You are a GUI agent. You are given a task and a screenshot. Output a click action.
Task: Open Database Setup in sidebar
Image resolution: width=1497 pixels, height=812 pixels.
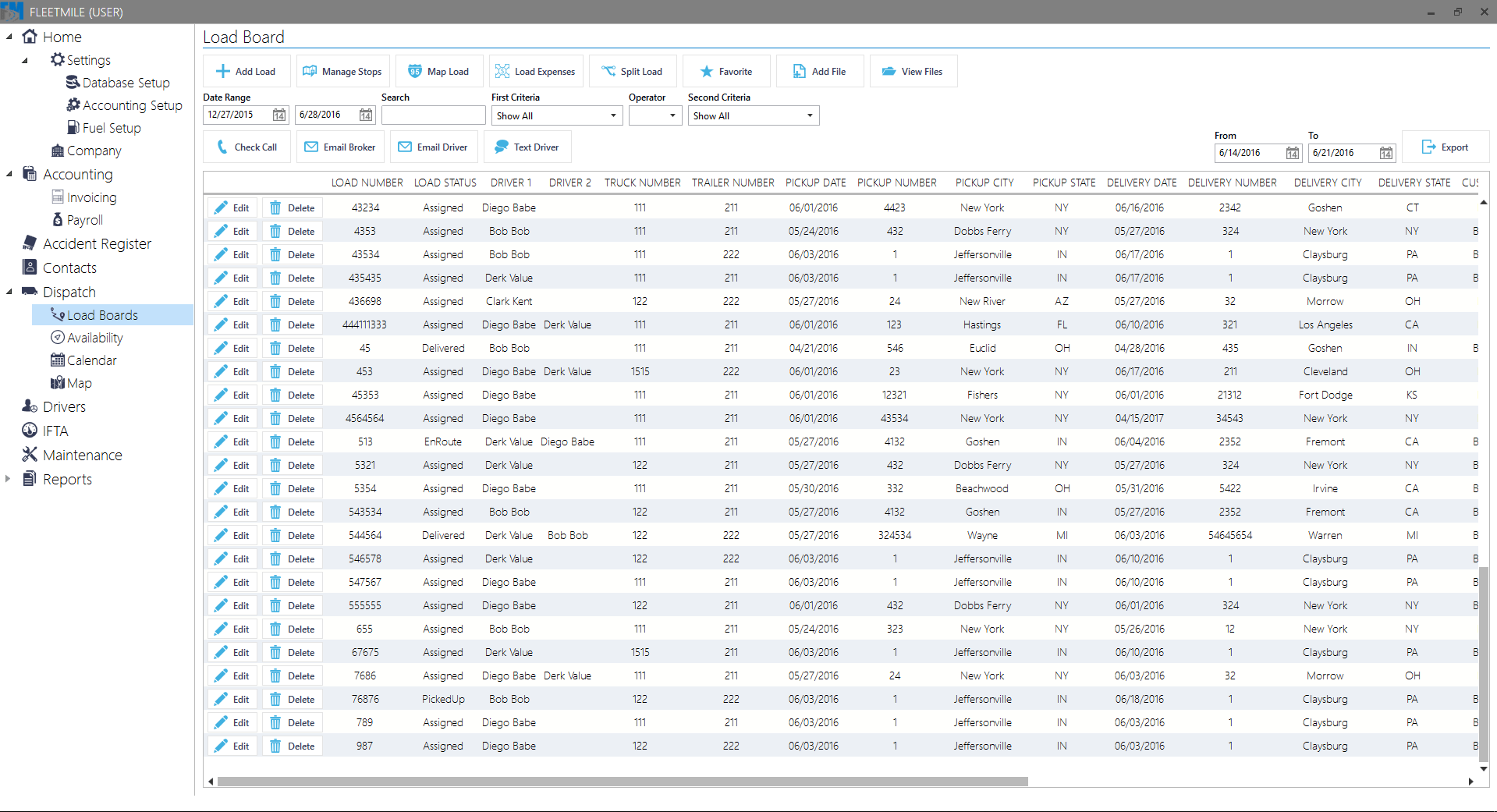click(x=118, y=83)
